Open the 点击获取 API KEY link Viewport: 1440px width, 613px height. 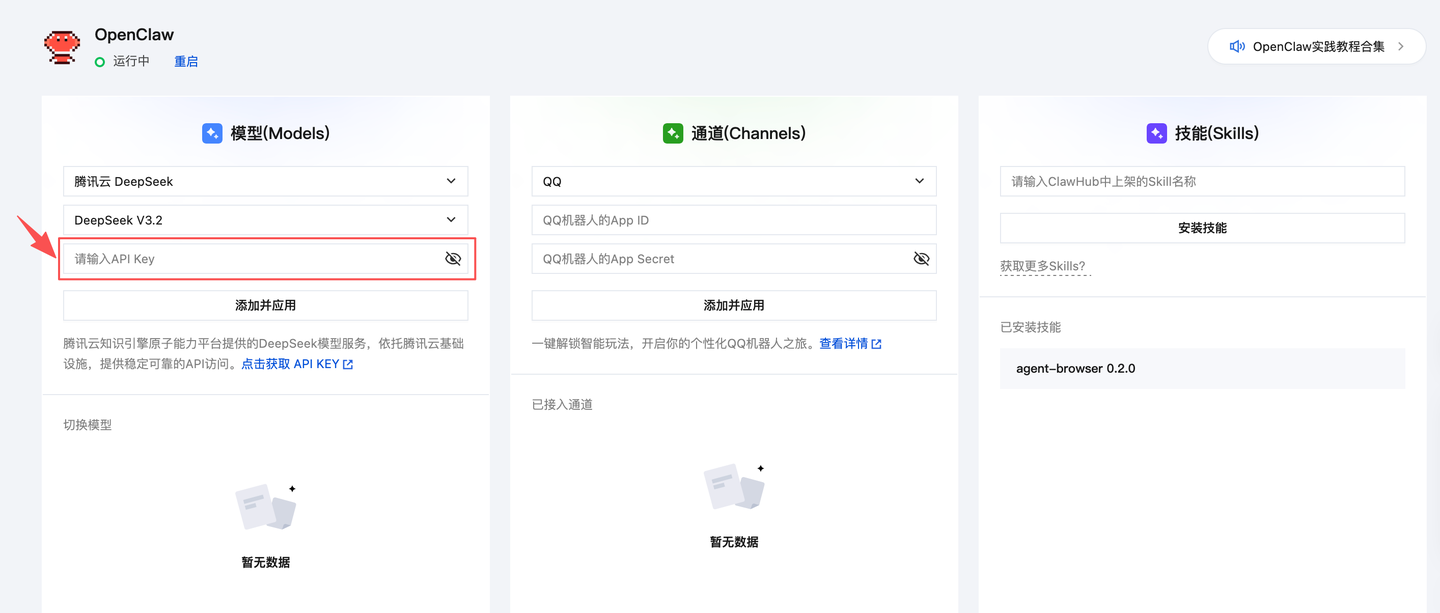(291, 363)
